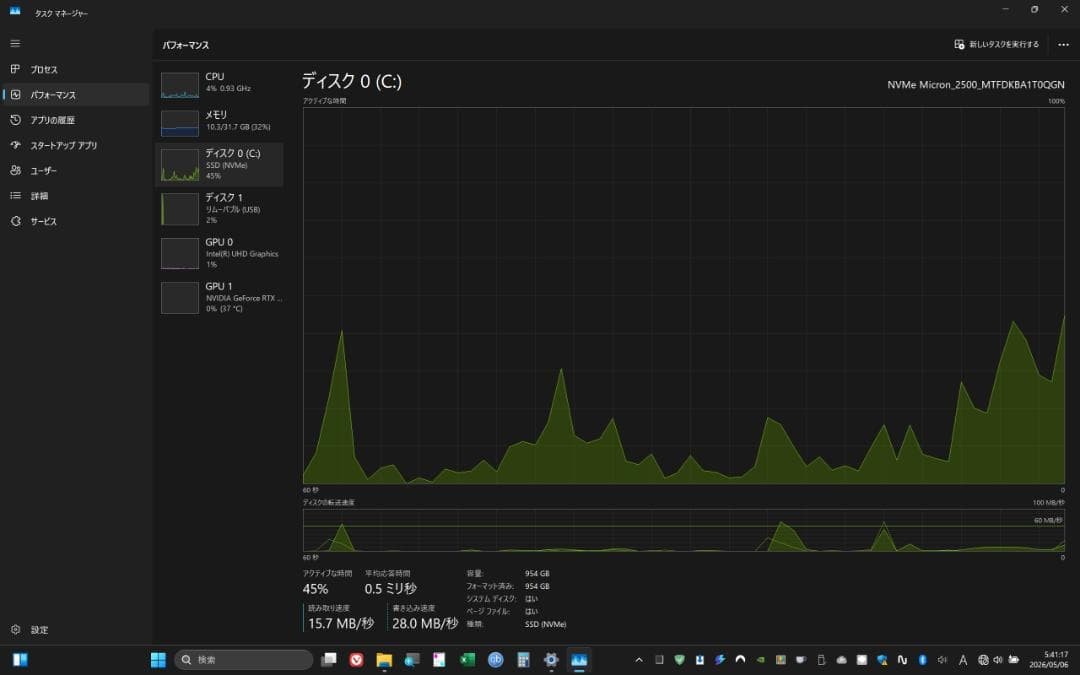Open the Settings gear on taskbar
Image resolution: width=1080 pixels, height=675 pixels.
point(551,660)
